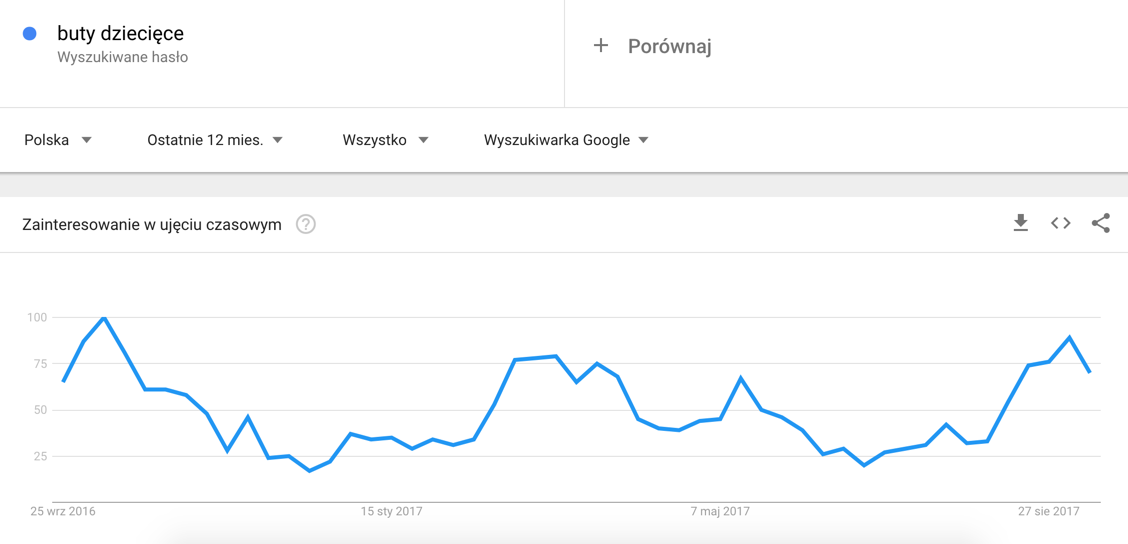Click the 15 sty 2017 axis label

[391, 512]
